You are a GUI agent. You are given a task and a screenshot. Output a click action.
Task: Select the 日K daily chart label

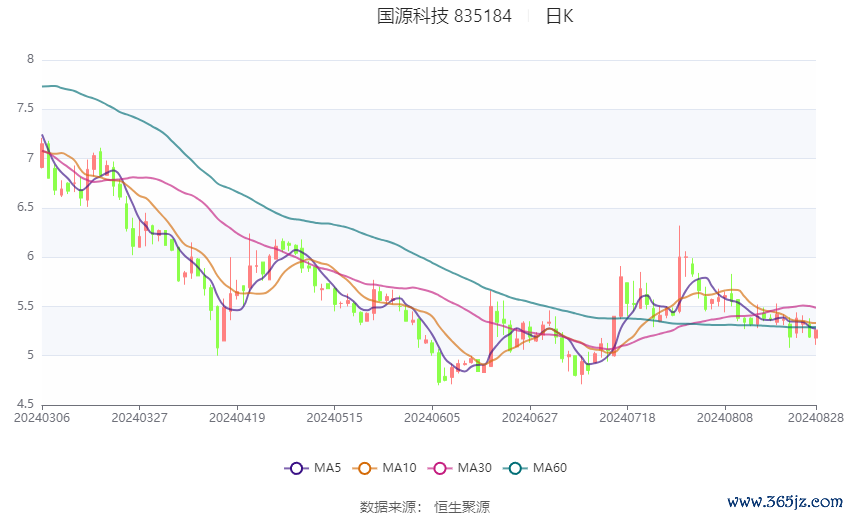559,16
